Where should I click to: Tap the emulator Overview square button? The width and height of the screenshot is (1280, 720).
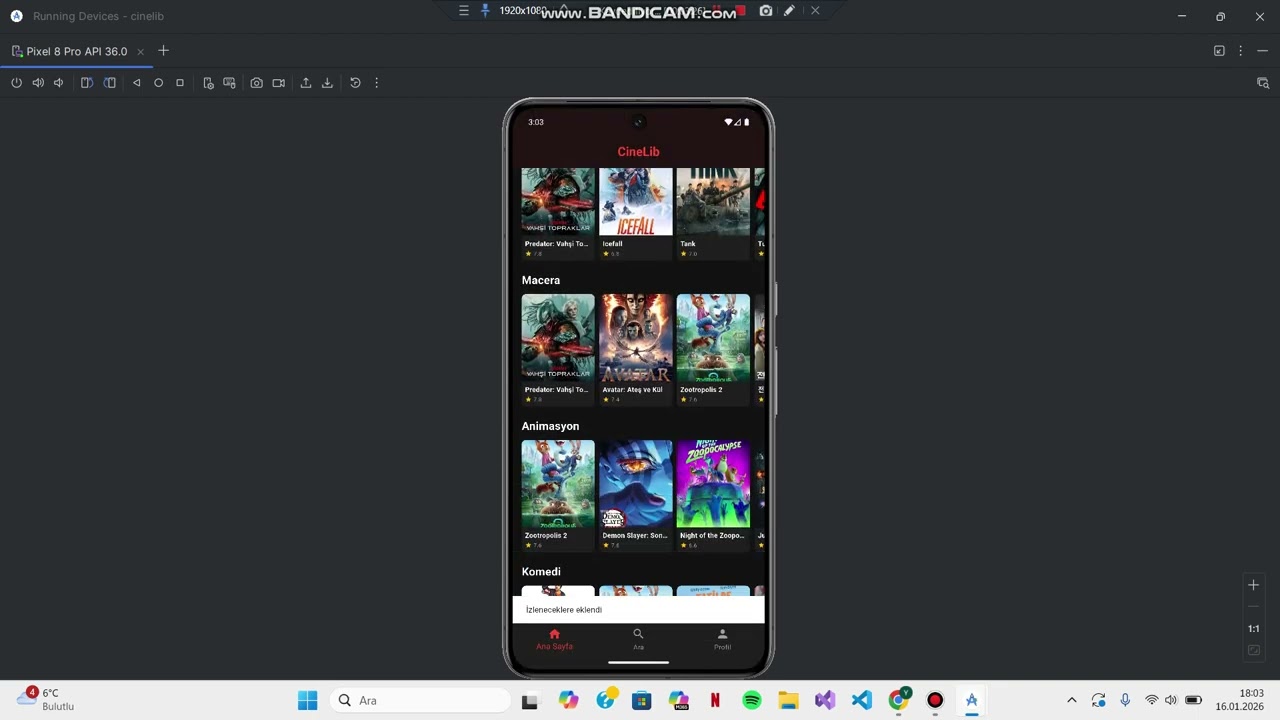click(180, 83)
